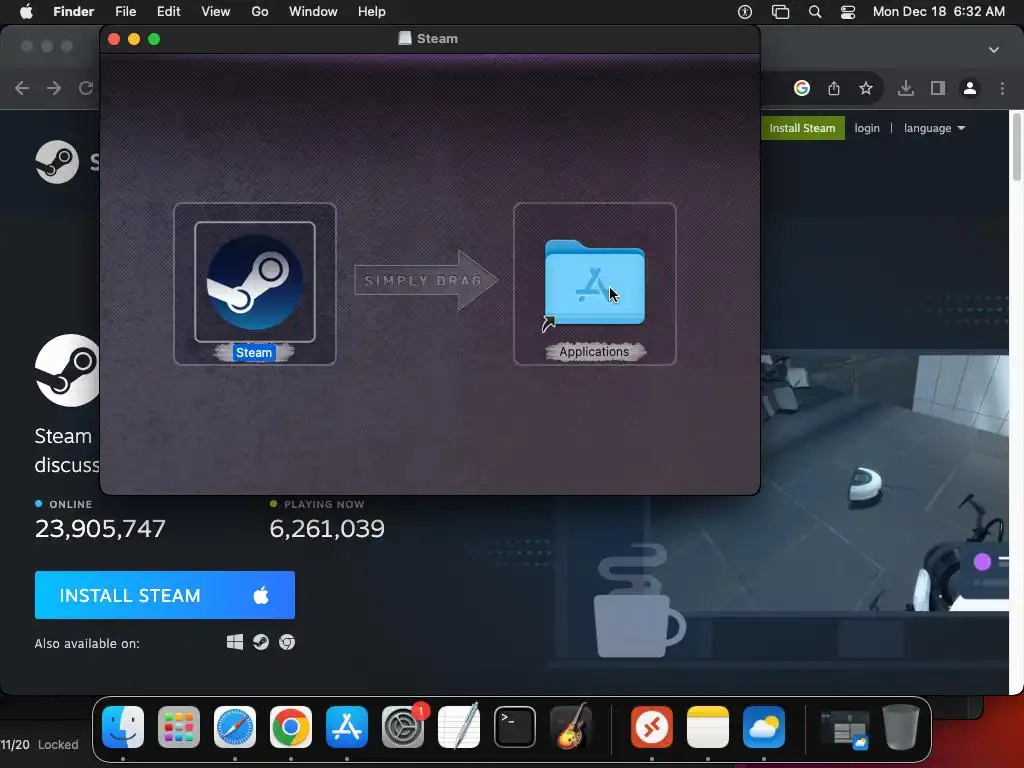Click the Steam label under the app icon

[254, 353]
